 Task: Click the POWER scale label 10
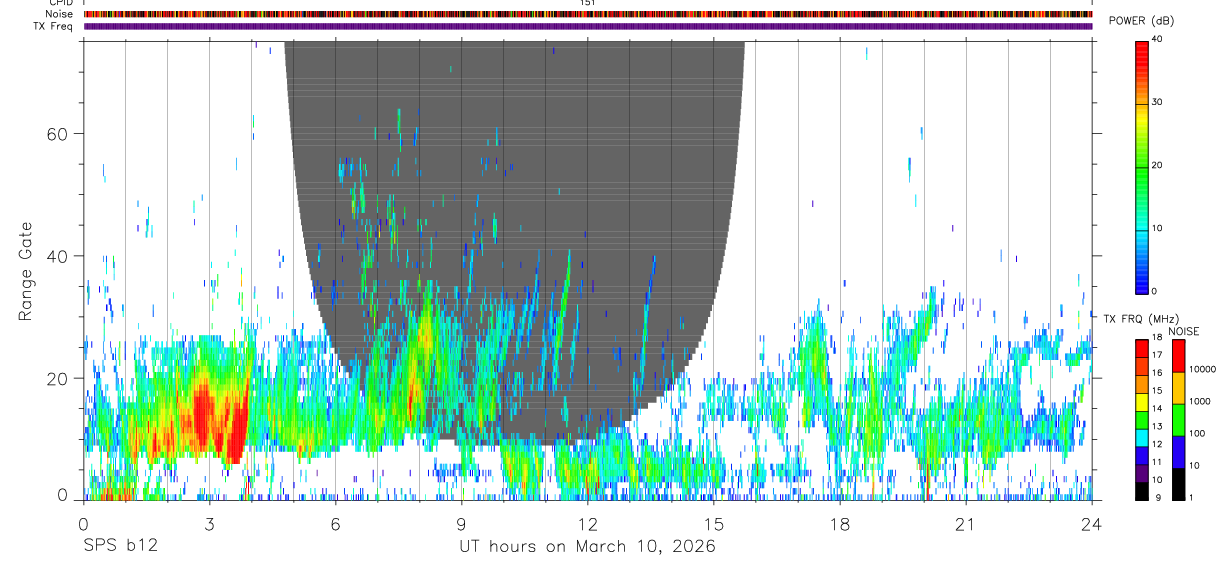tap(1158, 228)
